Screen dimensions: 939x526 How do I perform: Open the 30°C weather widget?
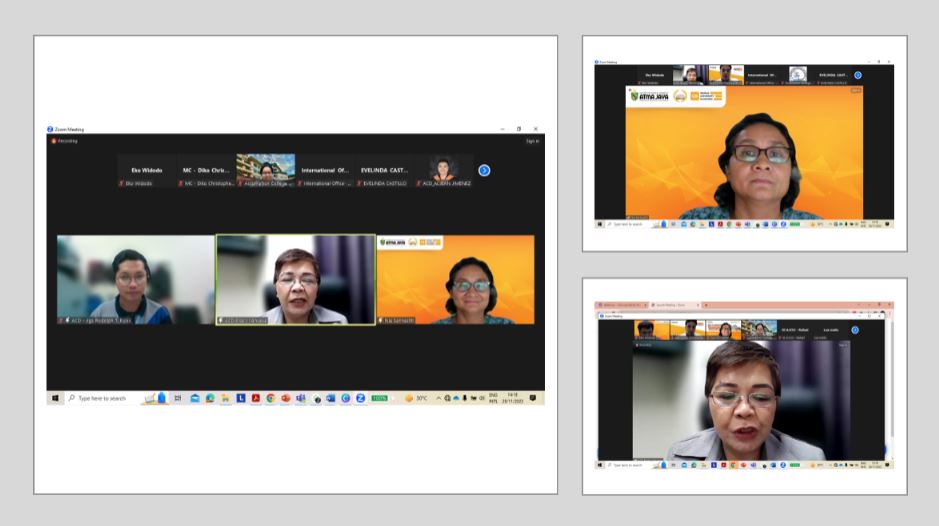click(417, 398)
